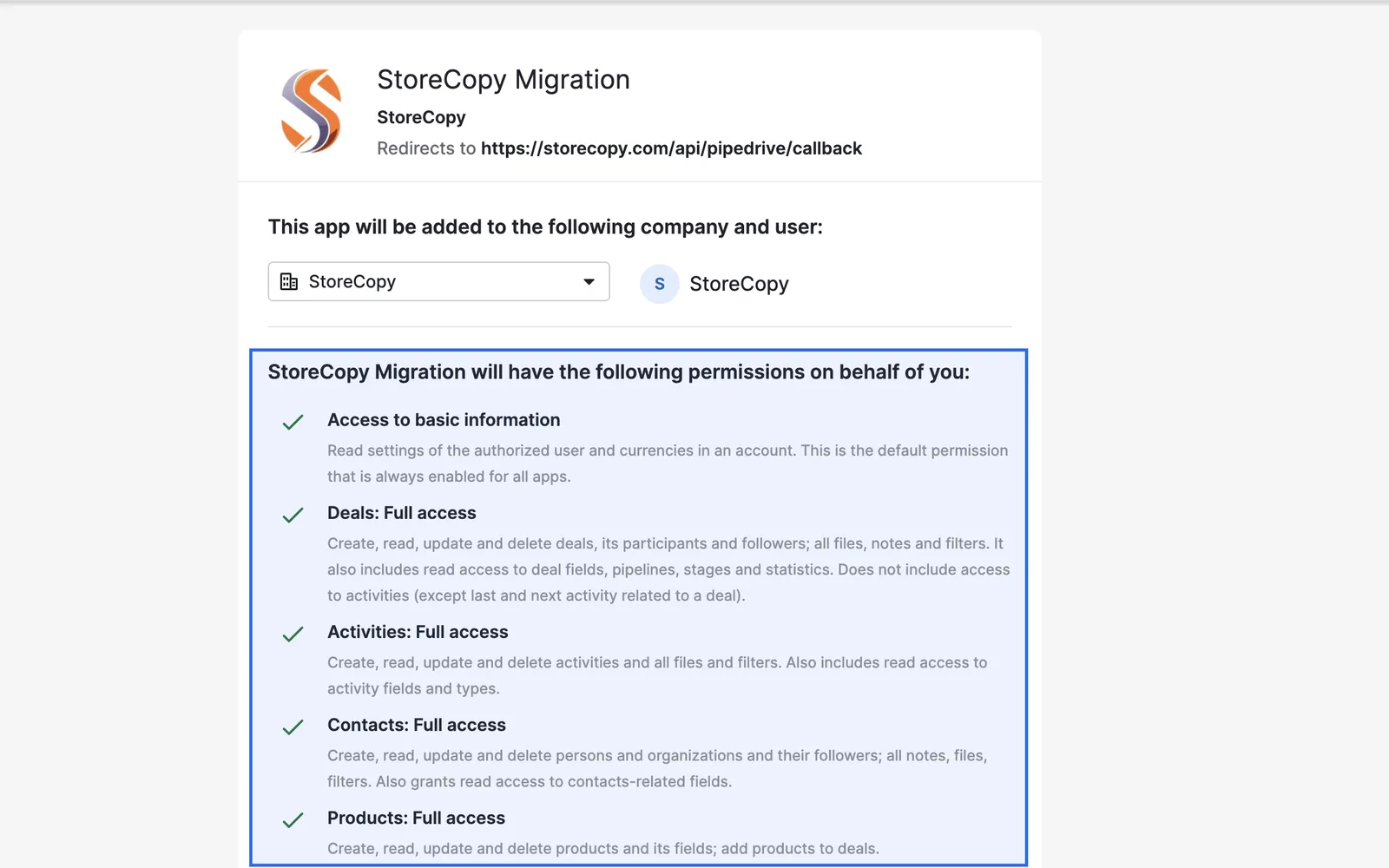Click checkmark beside Products: Full access
Viewport: 1389px width, 868px height.
[293, 820]
